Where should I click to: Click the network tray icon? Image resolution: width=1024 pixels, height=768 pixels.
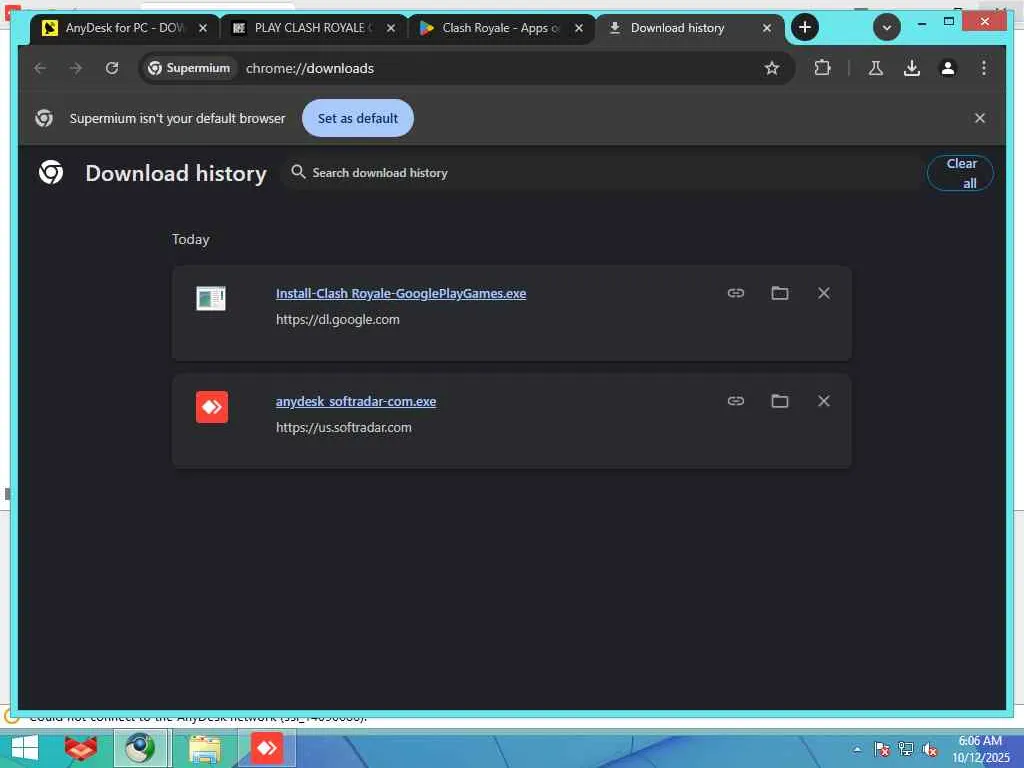[905, 750]
